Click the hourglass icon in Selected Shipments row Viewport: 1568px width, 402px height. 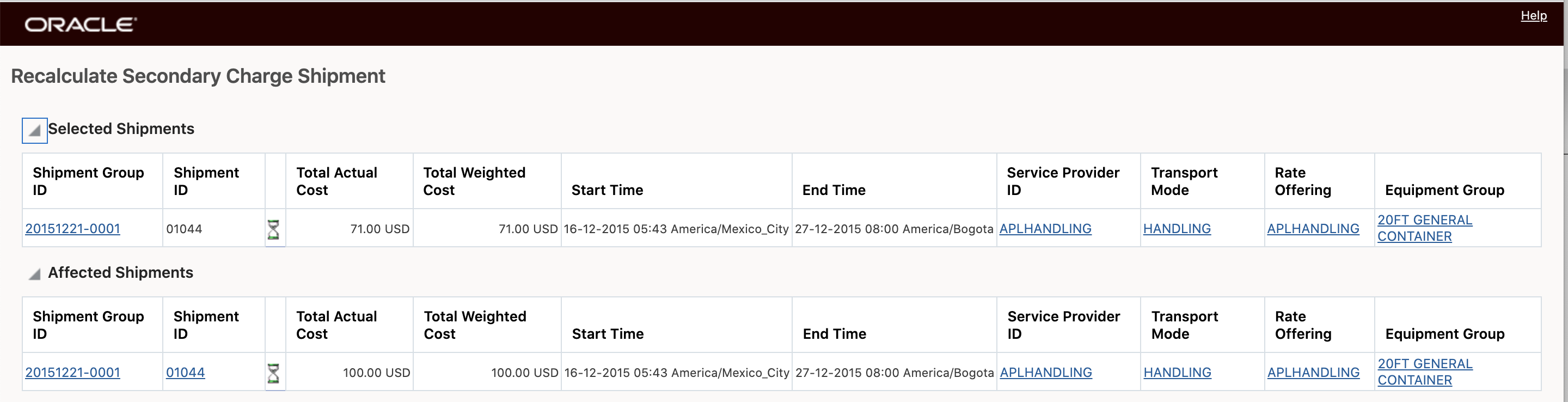pos(273,230)
